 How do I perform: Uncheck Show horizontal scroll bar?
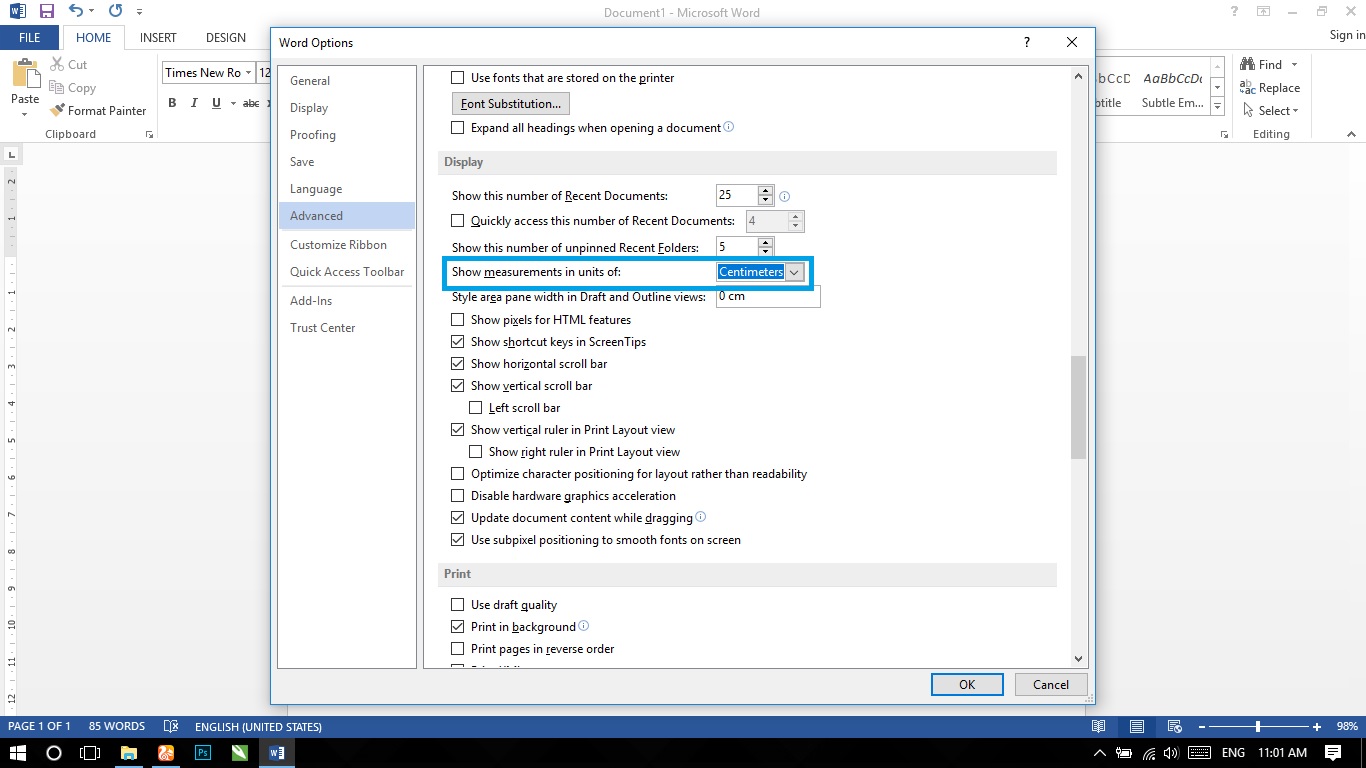click(x=458, y=364)
